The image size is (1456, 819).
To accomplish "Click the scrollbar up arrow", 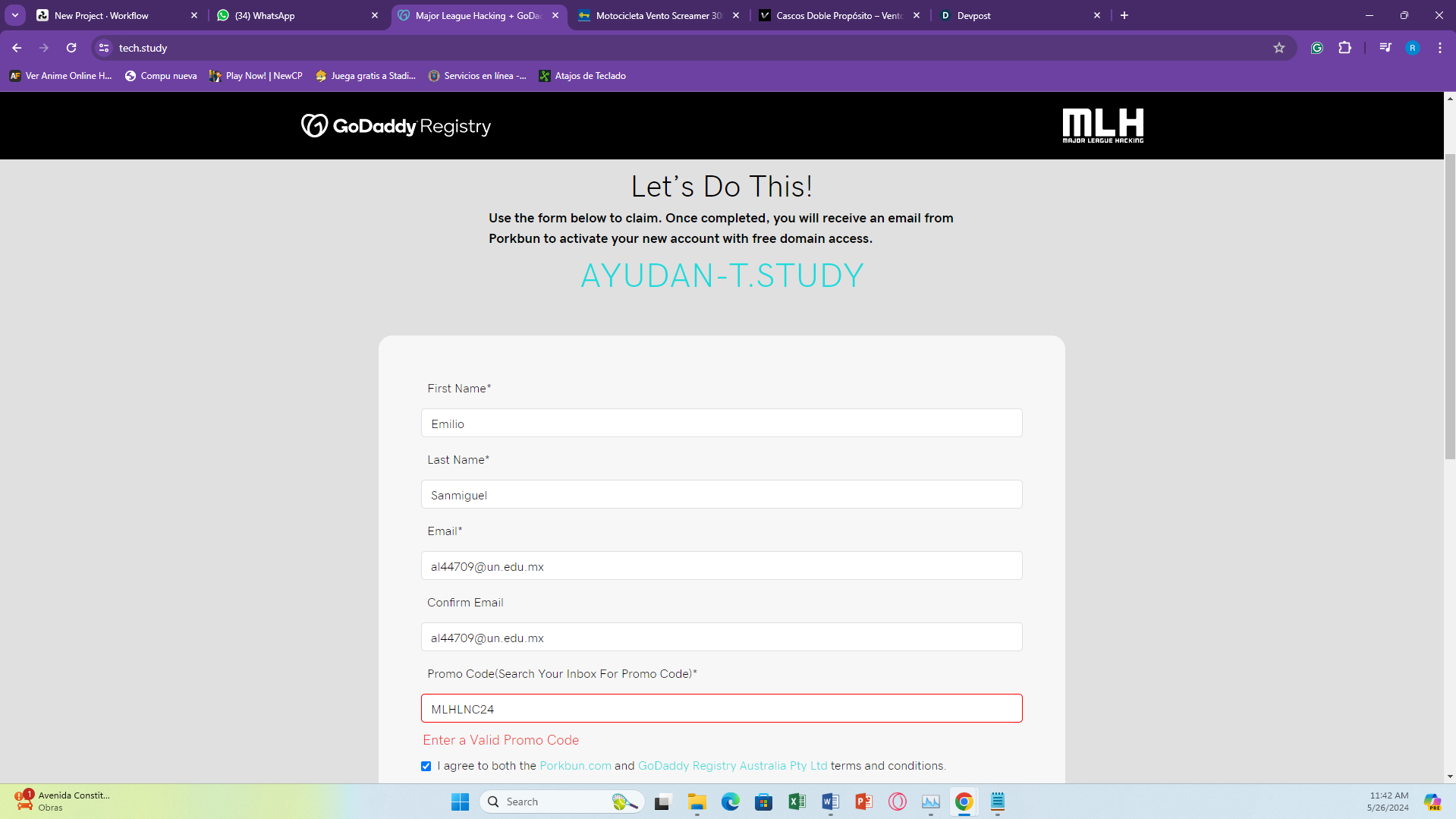I will 1450,98.
